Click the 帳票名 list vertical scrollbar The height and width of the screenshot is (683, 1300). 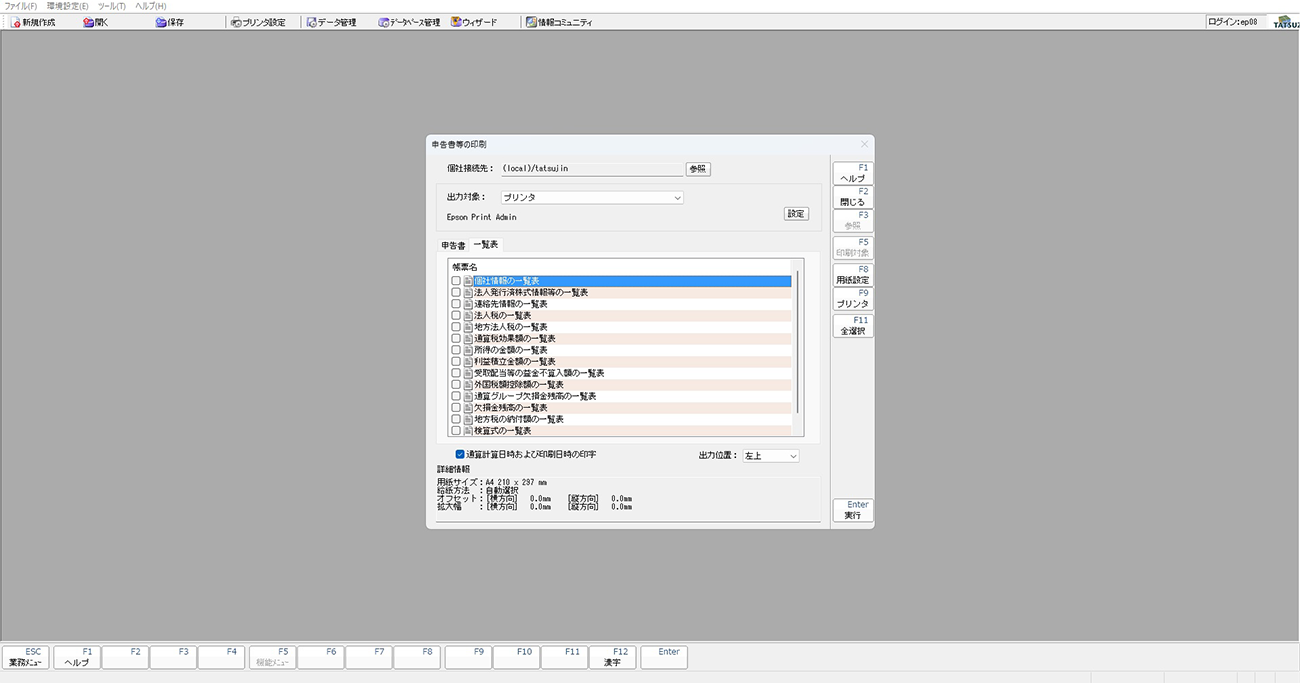[797, 340]
